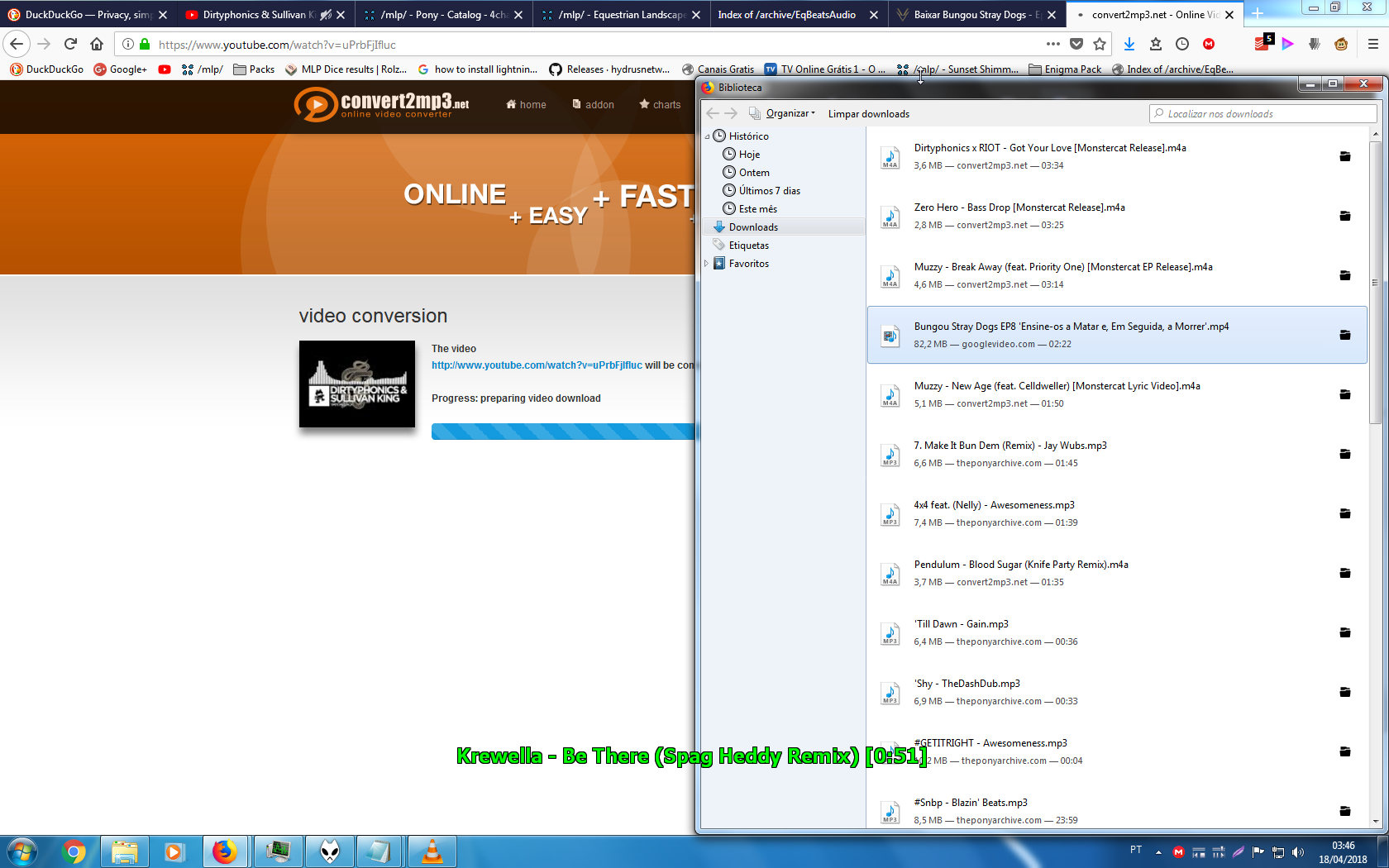Open the charts link on convert2mp3
The height and width of the screenshot is (868, 1389).
(x=660, y=104)
